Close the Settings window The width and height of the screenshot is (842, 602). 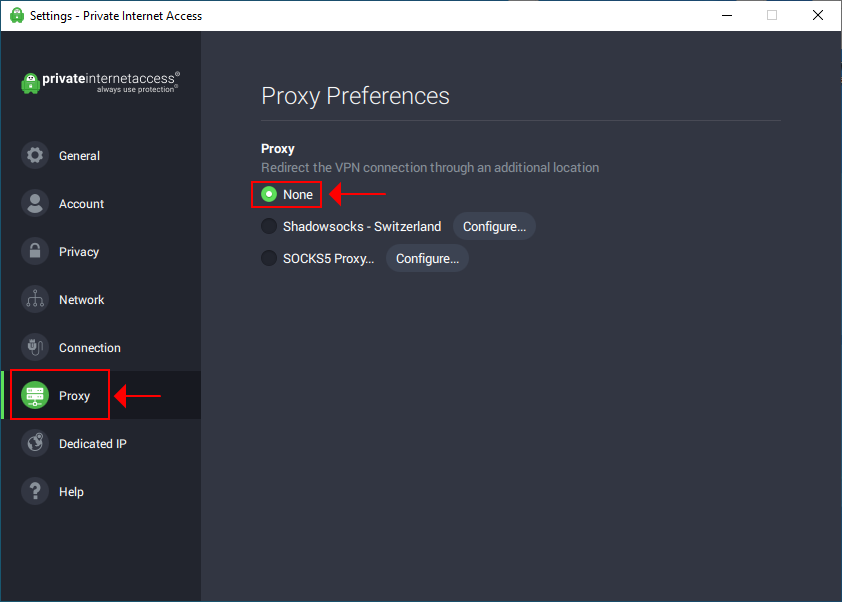pyautogui.click(x=817, y=15)
